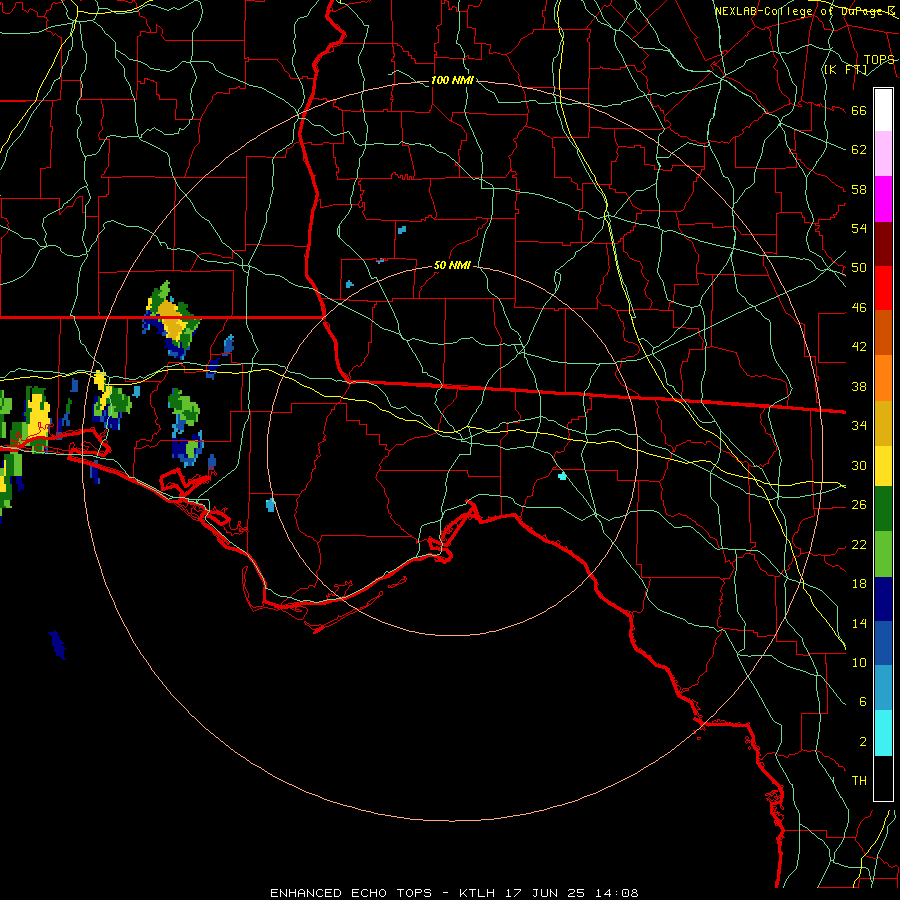Click the '34' legend value

pos(859,426)
